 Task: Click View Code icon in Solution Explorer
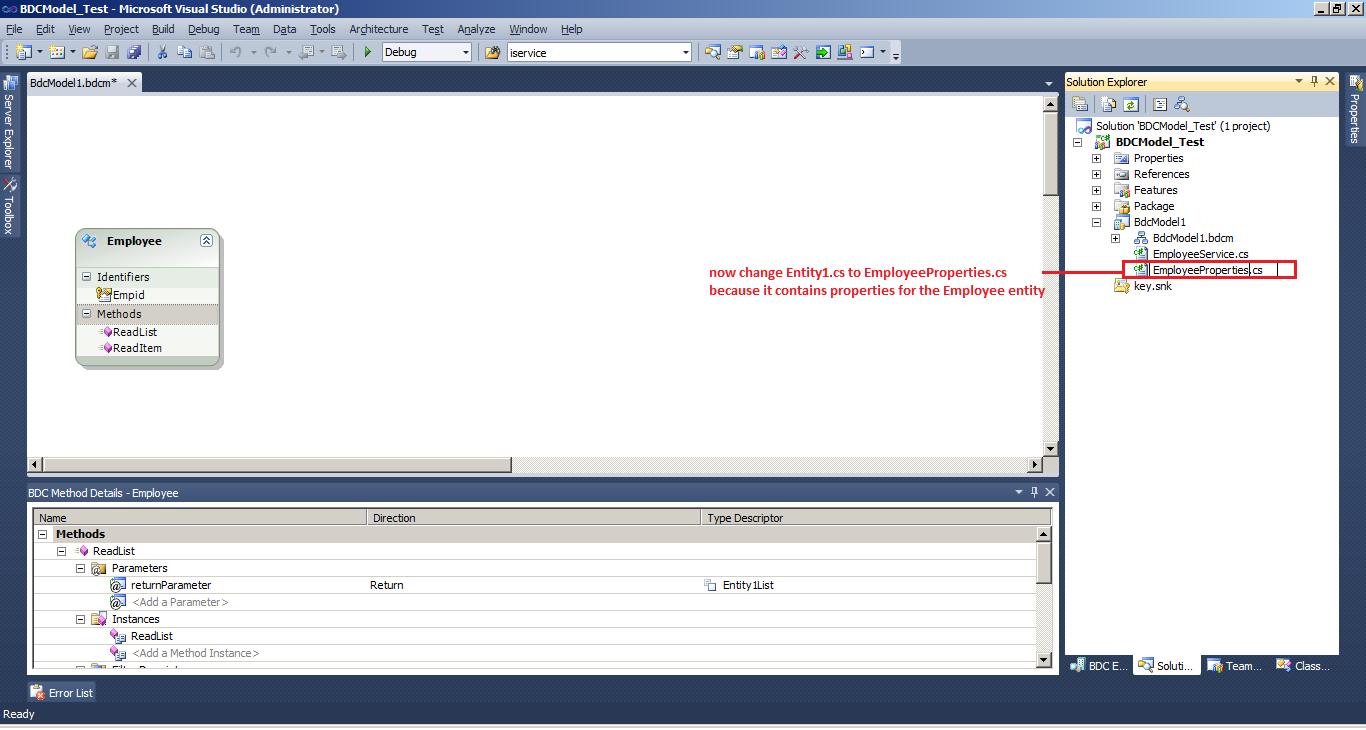1160,104
